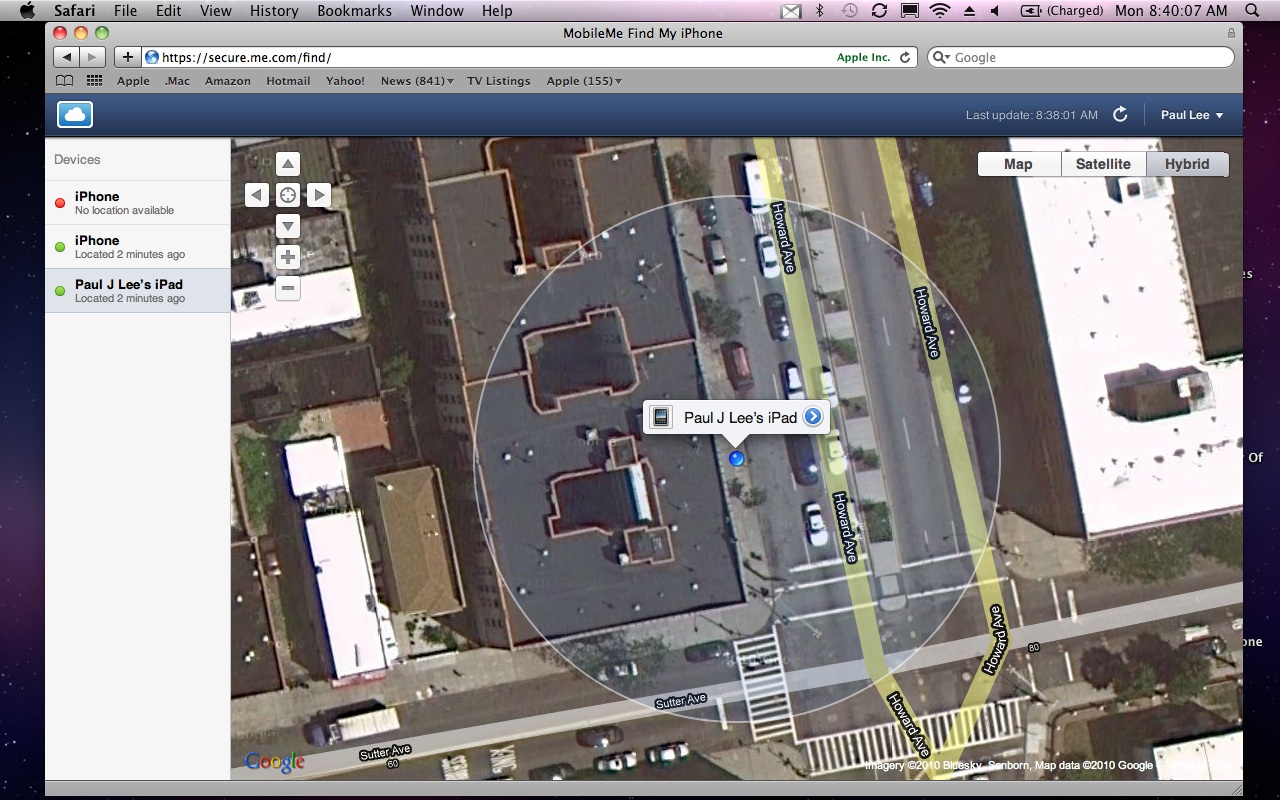Screen dimensions: 1280x800
Task: Click the mail envelope icon in the menu bar
Action: (791, 11)
